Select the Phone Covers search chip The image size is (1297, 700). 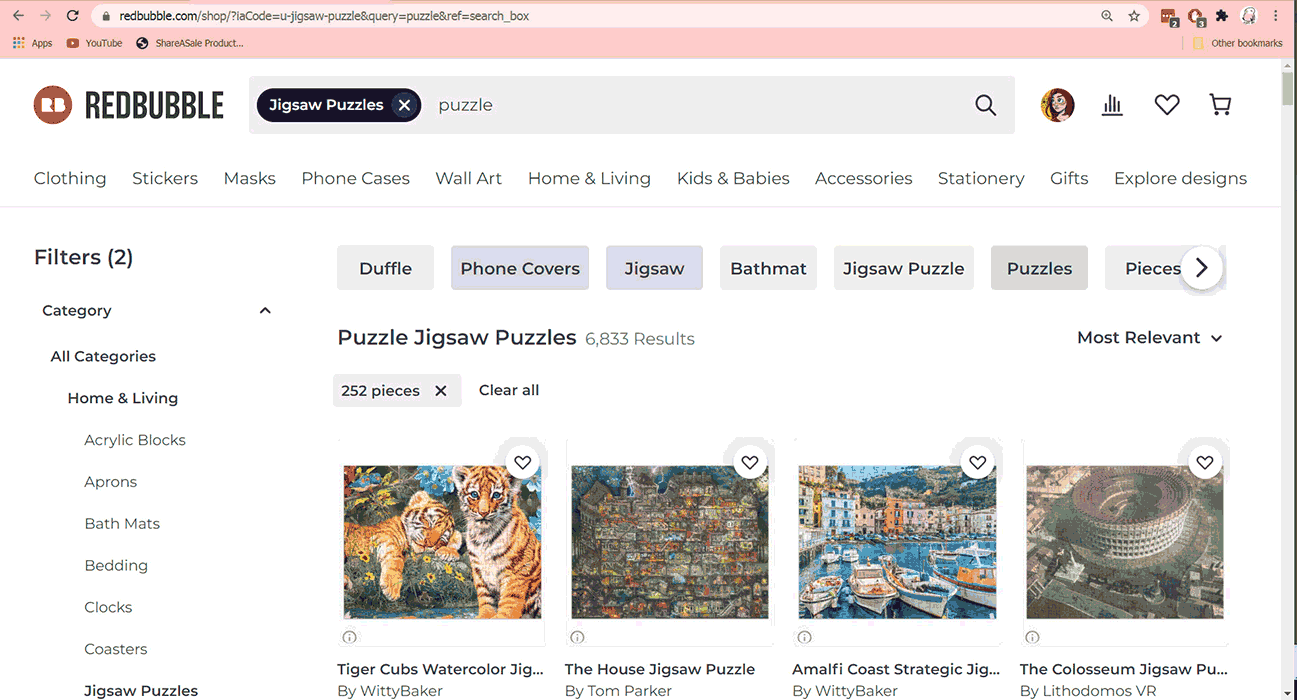pyautogui.click(x=520, y=268)
